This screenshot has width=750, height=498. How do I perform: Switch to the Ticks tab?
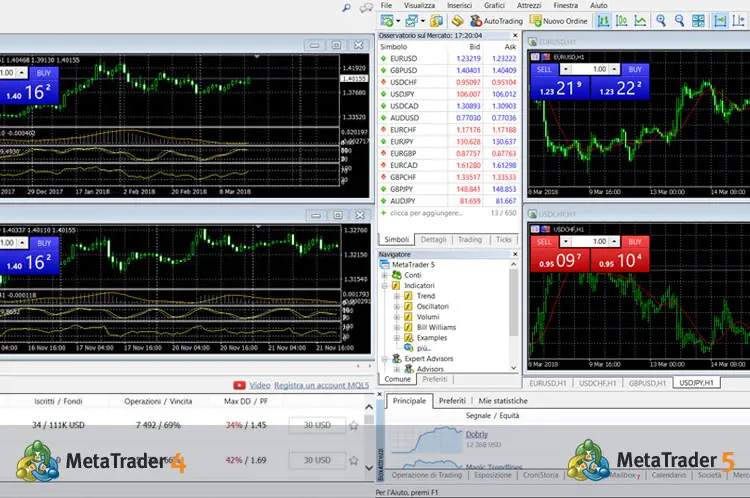click(504, 239)
